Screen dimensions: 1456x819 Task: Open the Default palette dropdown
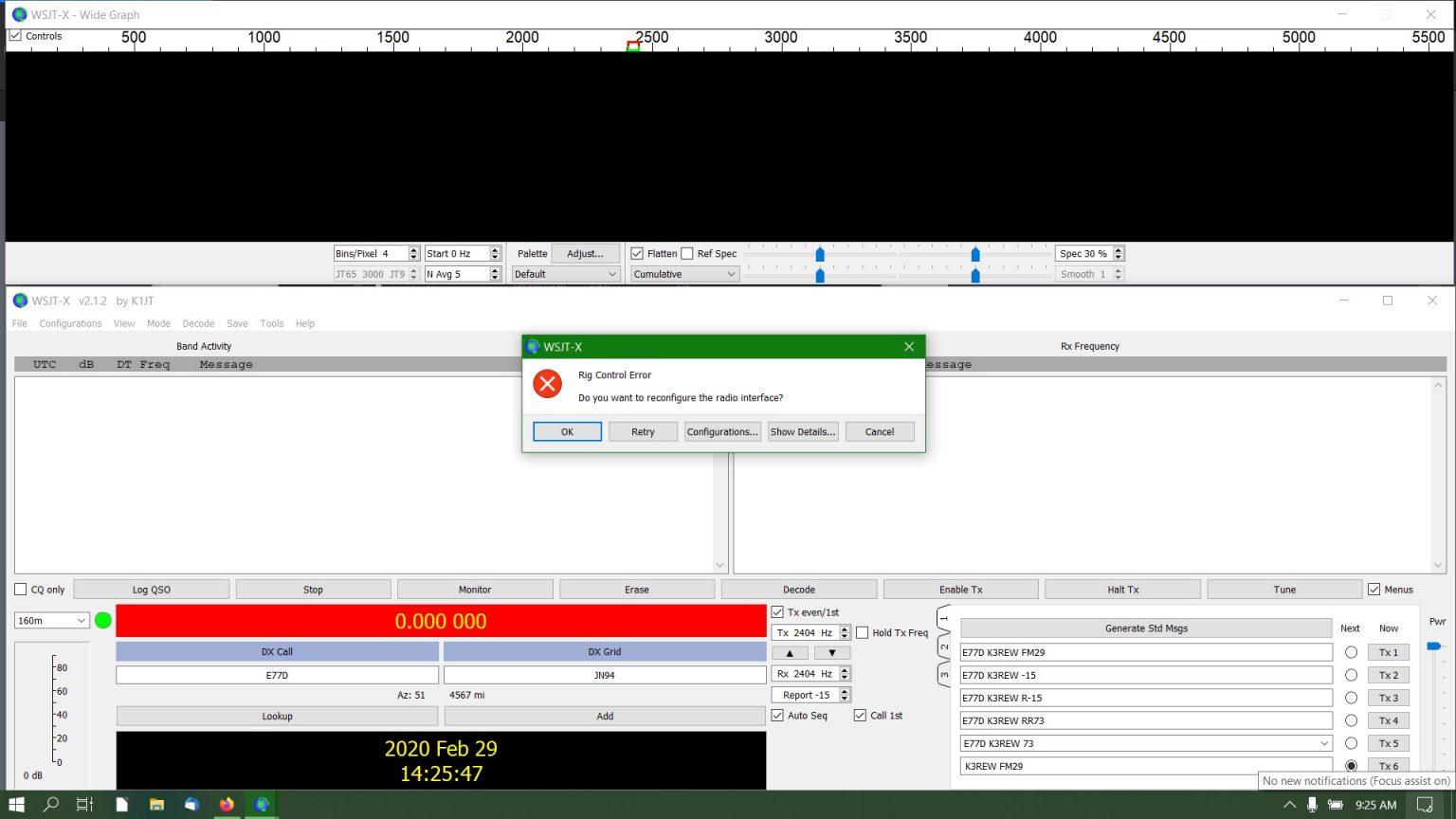565,273
